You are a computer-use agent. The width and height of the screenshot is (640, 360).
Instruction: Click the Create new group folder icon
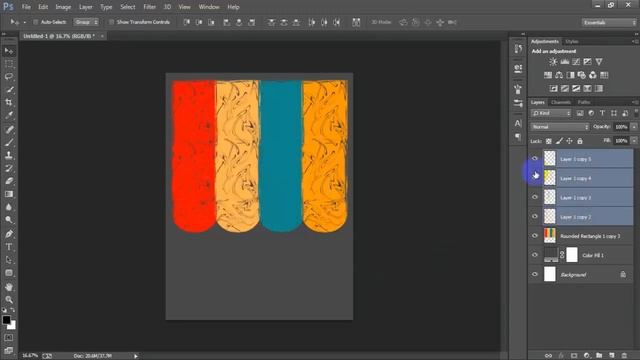pos(599,356)
